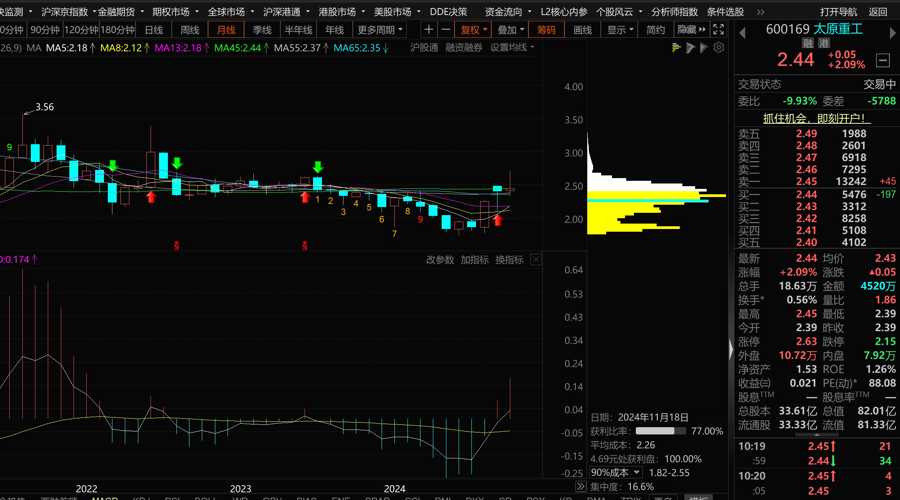
Task: Open the 资金流向 menu
Action: 503,12
